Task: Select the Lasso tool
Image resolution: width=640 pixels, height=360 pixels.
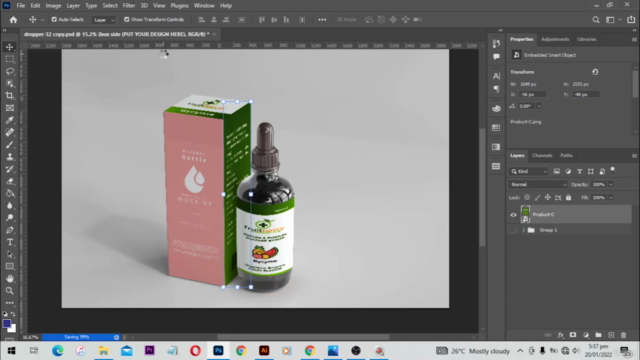Action: point(10,71)
